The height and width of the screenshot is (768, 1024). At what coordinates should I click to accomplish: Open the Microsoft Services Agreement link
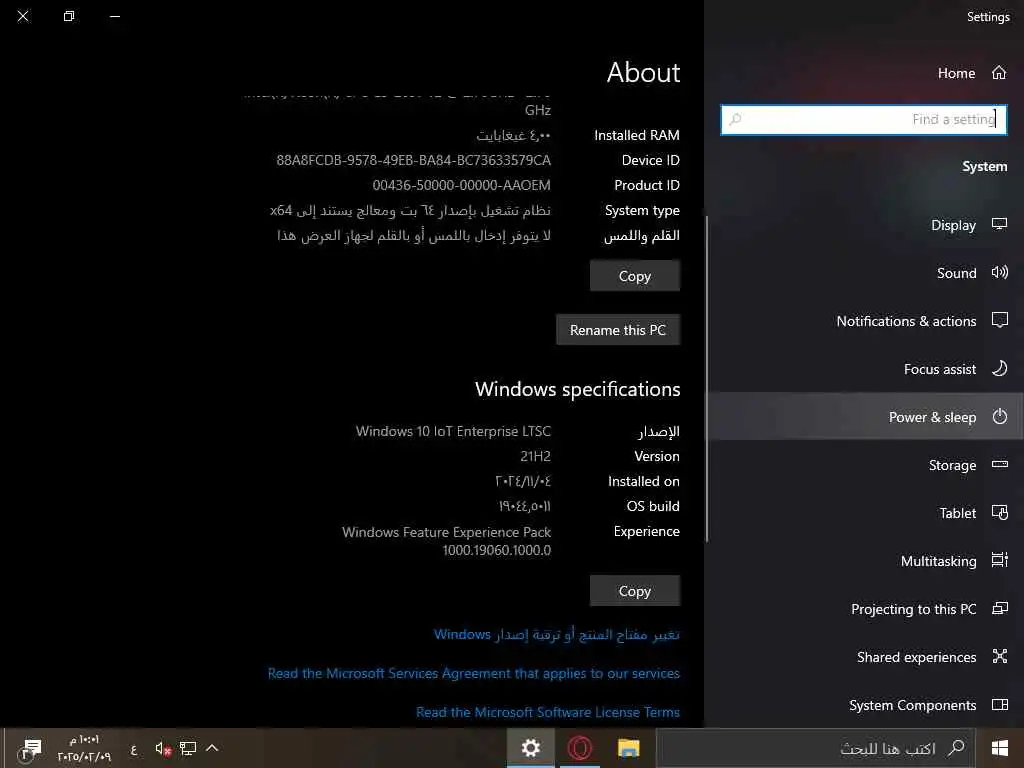tap(473, 673)
